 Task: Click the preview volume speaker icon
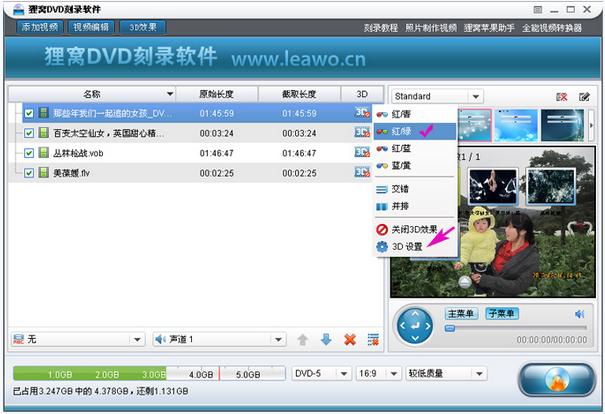580,314
